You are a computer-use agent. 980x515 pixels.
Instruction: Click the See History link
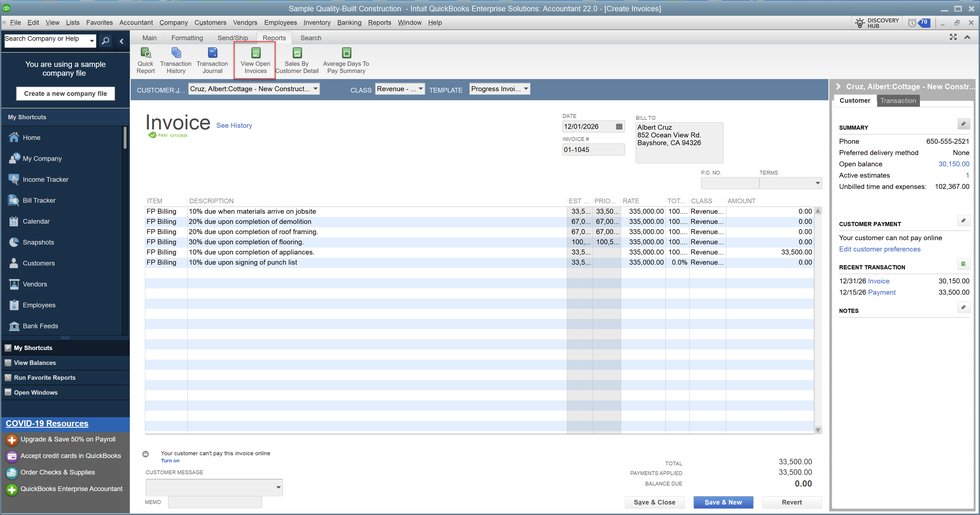[234, 126]
